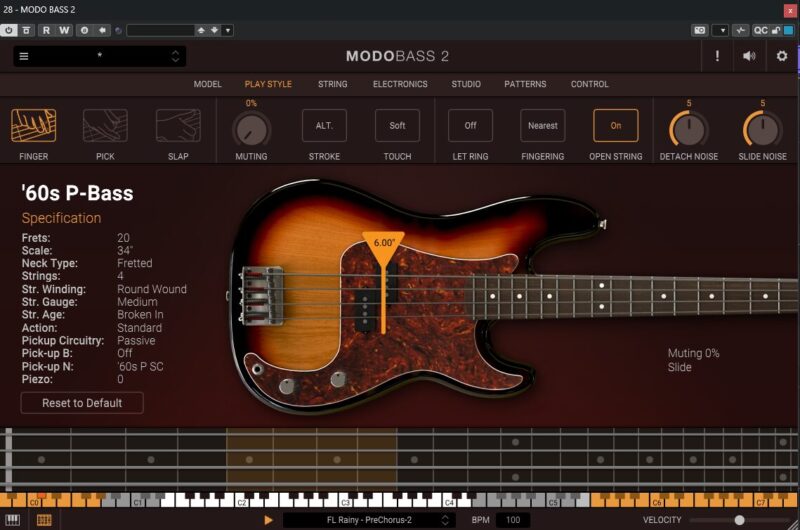The image size is (800, 530).
Task: Click the "'60s P SC" pickup value
Action: tap(140, 366)
